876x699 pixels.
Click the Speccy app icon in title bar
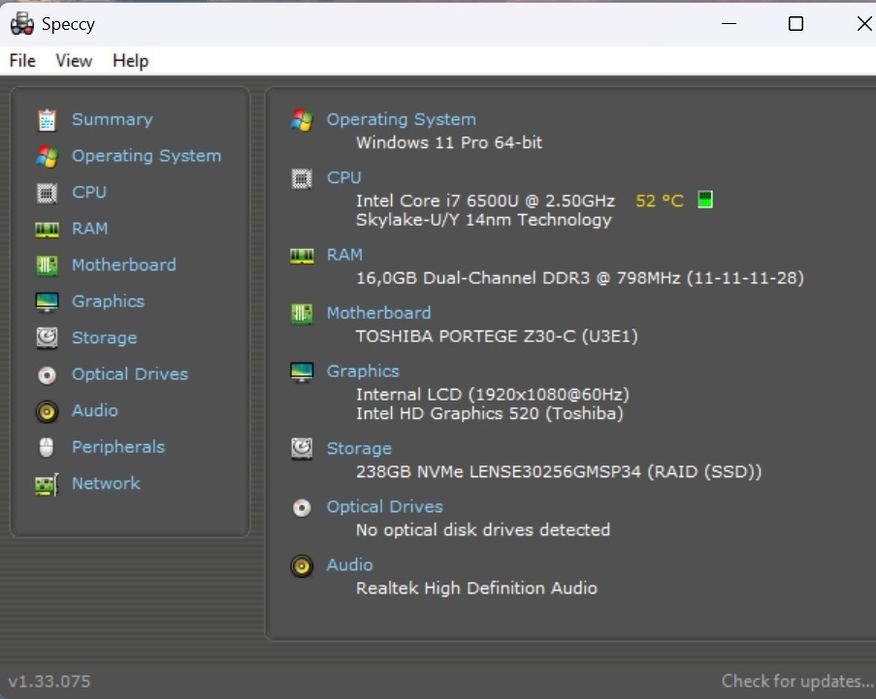click(x=22, y=23)
